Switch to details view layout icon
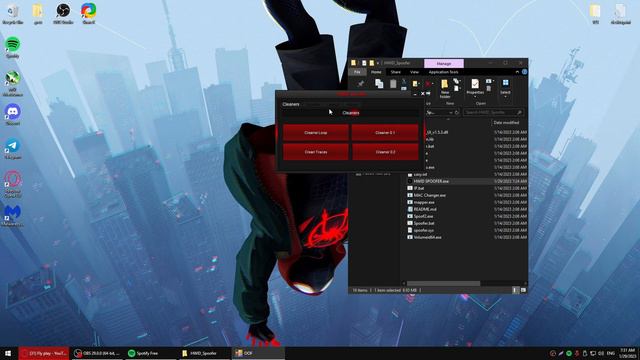This screenshot has width=640, height=360. click(x=515, y=290)
